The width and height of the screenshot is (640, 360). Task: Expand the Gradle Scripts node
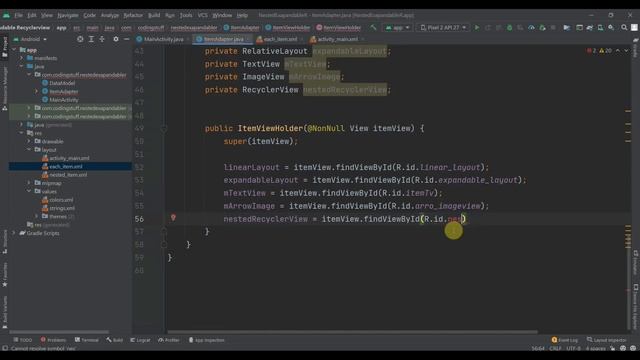click(x=15, y=233)
